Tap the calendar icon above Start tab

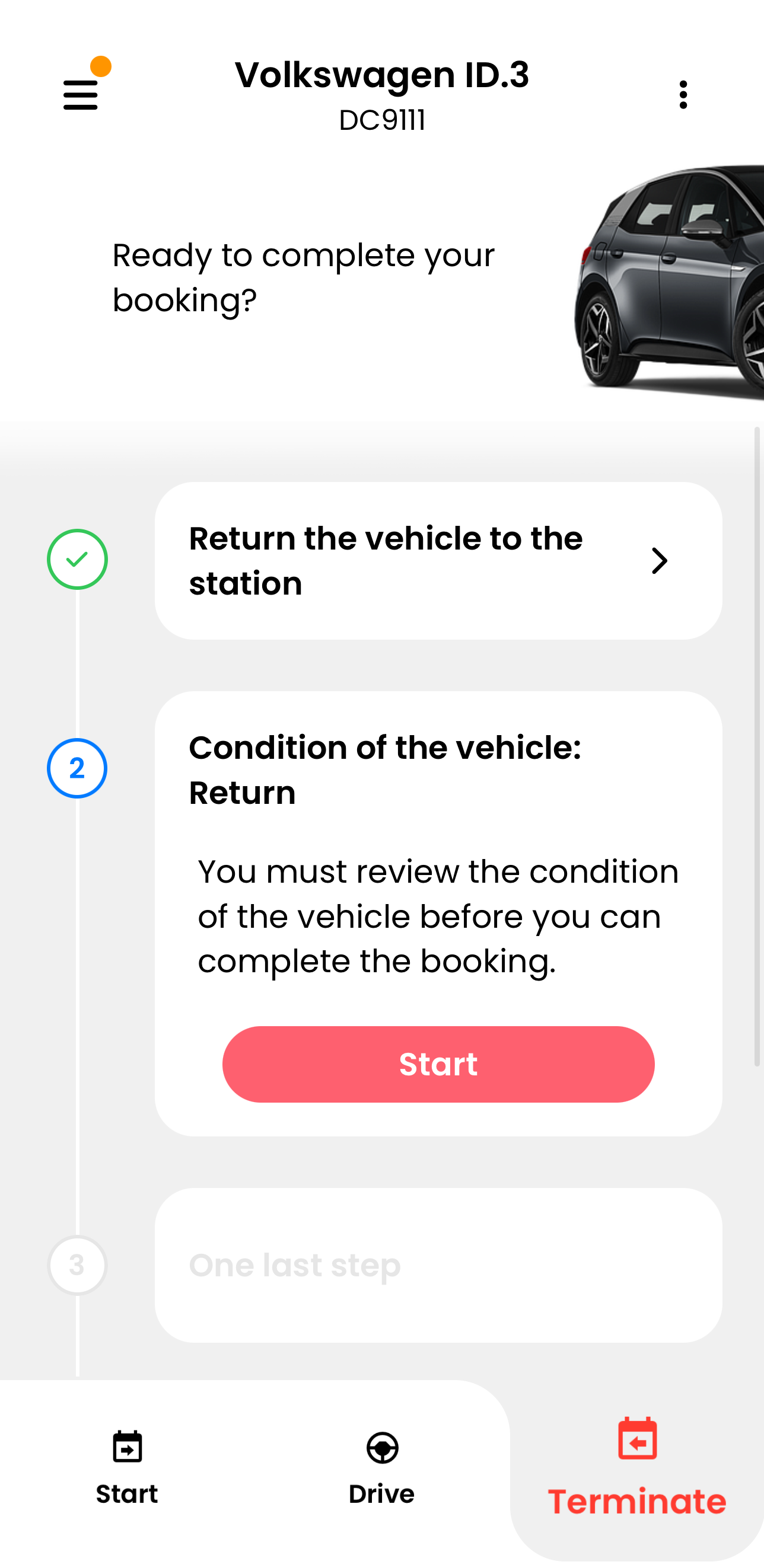coord(128,1446)
